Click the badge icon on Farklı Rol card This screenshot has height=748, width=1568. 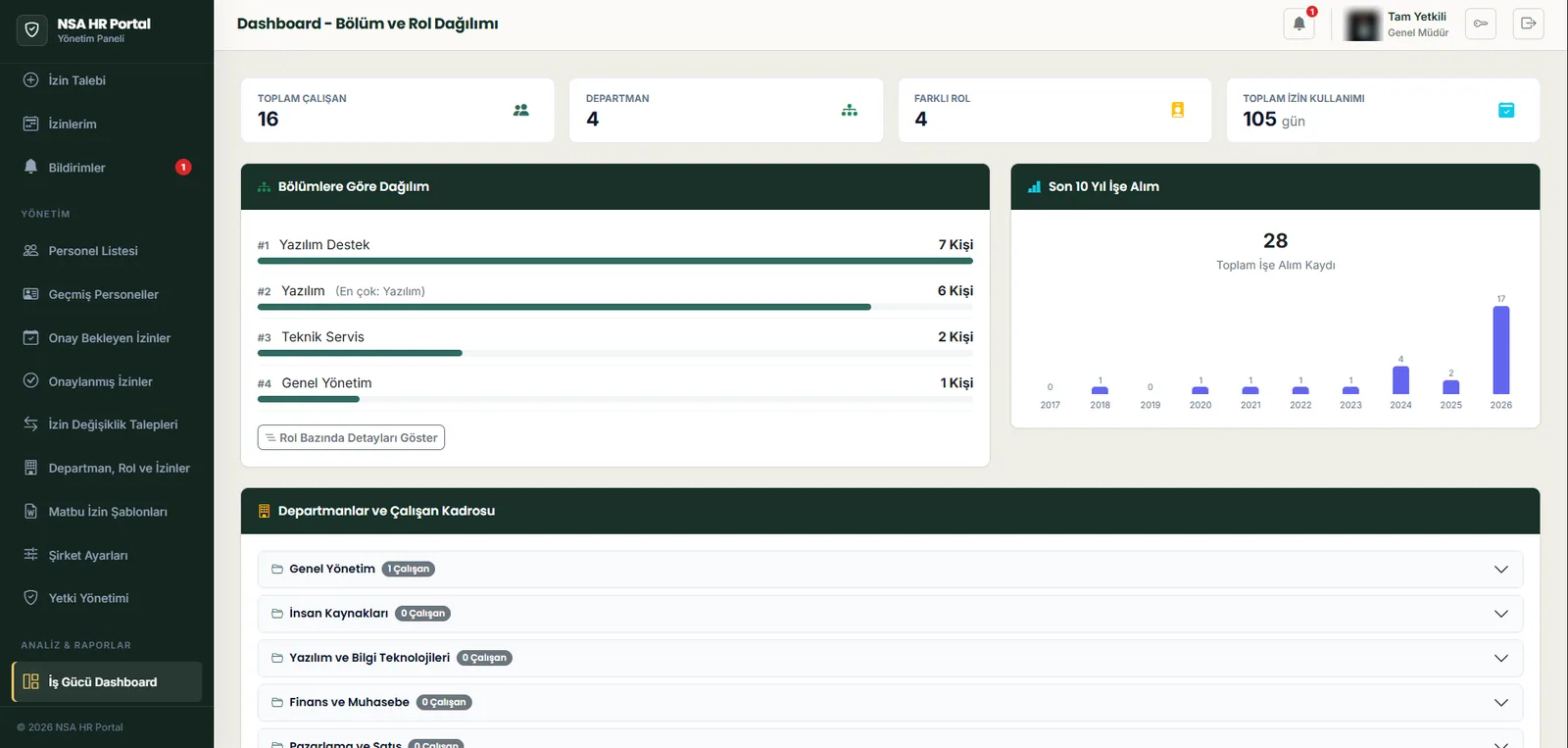pos(1178,110)
